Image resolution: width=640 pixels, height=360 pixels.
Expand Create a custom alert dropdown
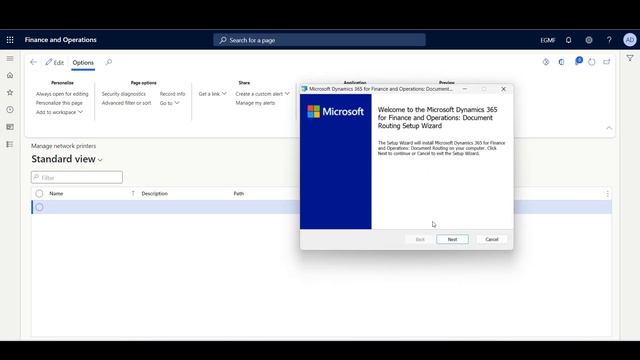[x=262, y=94]
